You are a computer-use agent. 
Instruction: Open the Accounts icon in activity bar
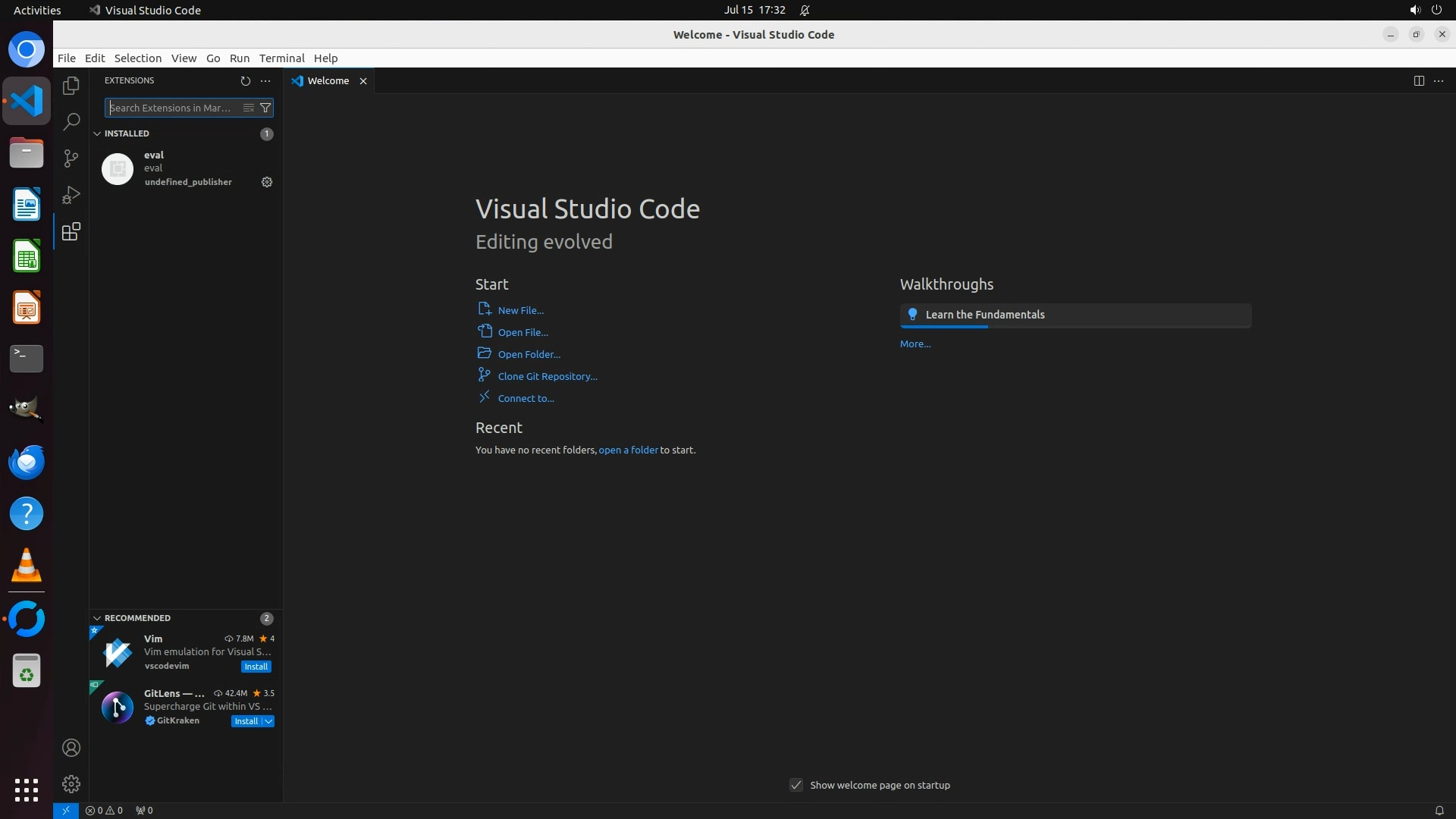click(x=71, y=748)
